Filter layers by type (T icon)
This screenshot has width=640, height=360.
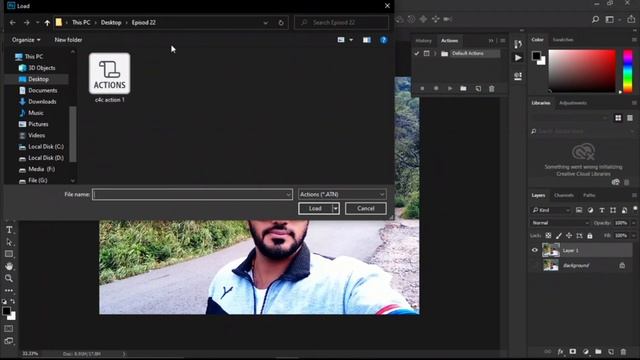[x=602, y=210]
